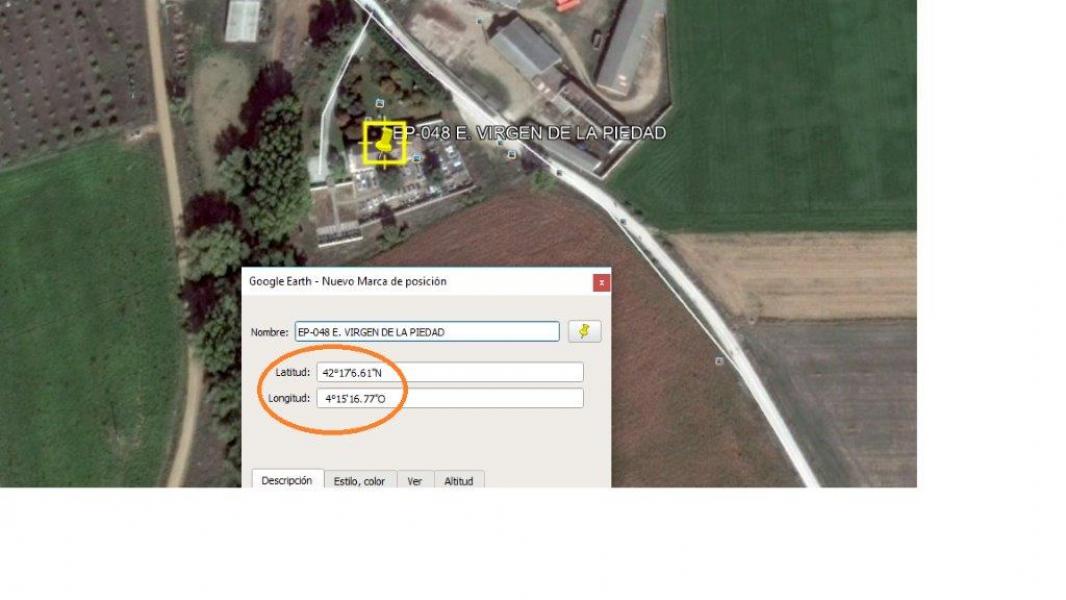1066x600 pixels.
Task: Click the photo icon on the lower road
Action: tap(719, 361)
